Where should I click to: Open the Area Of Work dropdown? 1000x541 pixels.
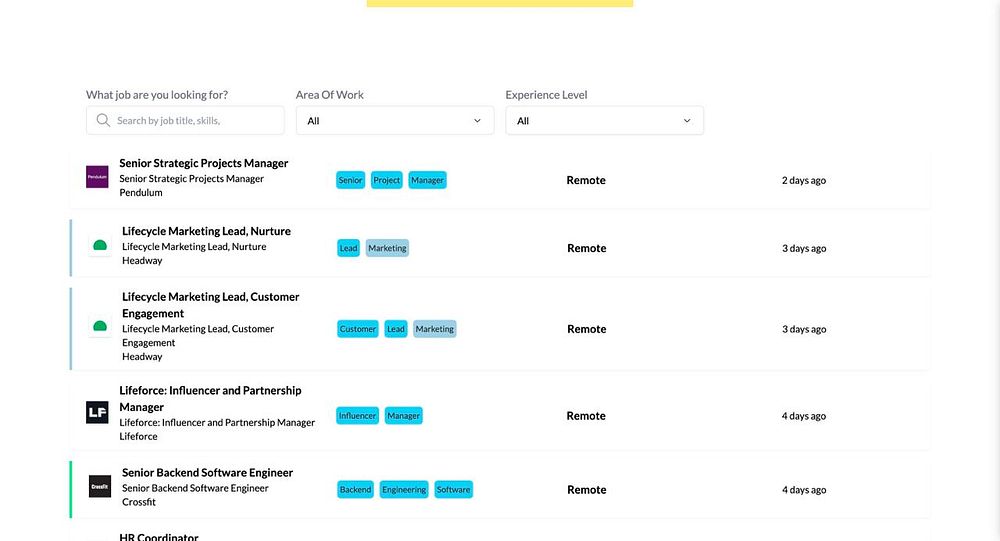(x=395, y=120)
